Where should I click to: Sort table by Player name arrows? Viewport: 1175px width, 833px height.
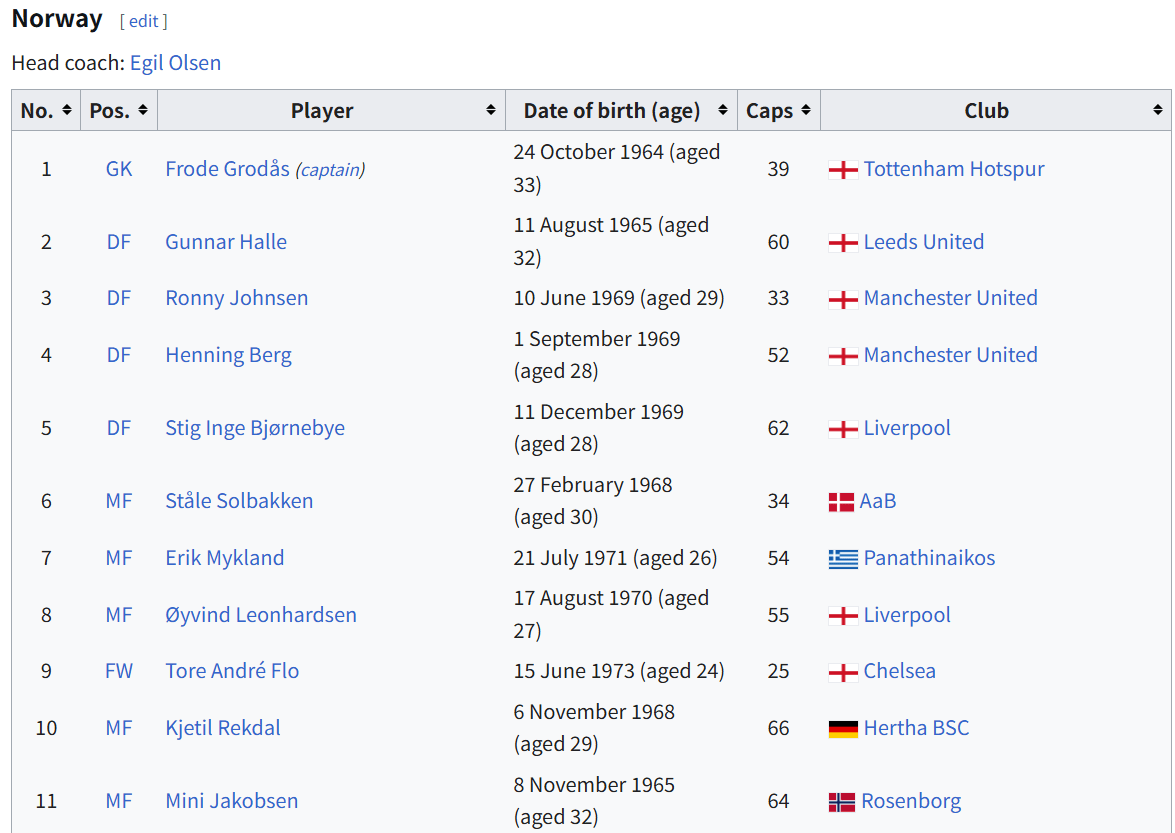(x=491, y=110)
